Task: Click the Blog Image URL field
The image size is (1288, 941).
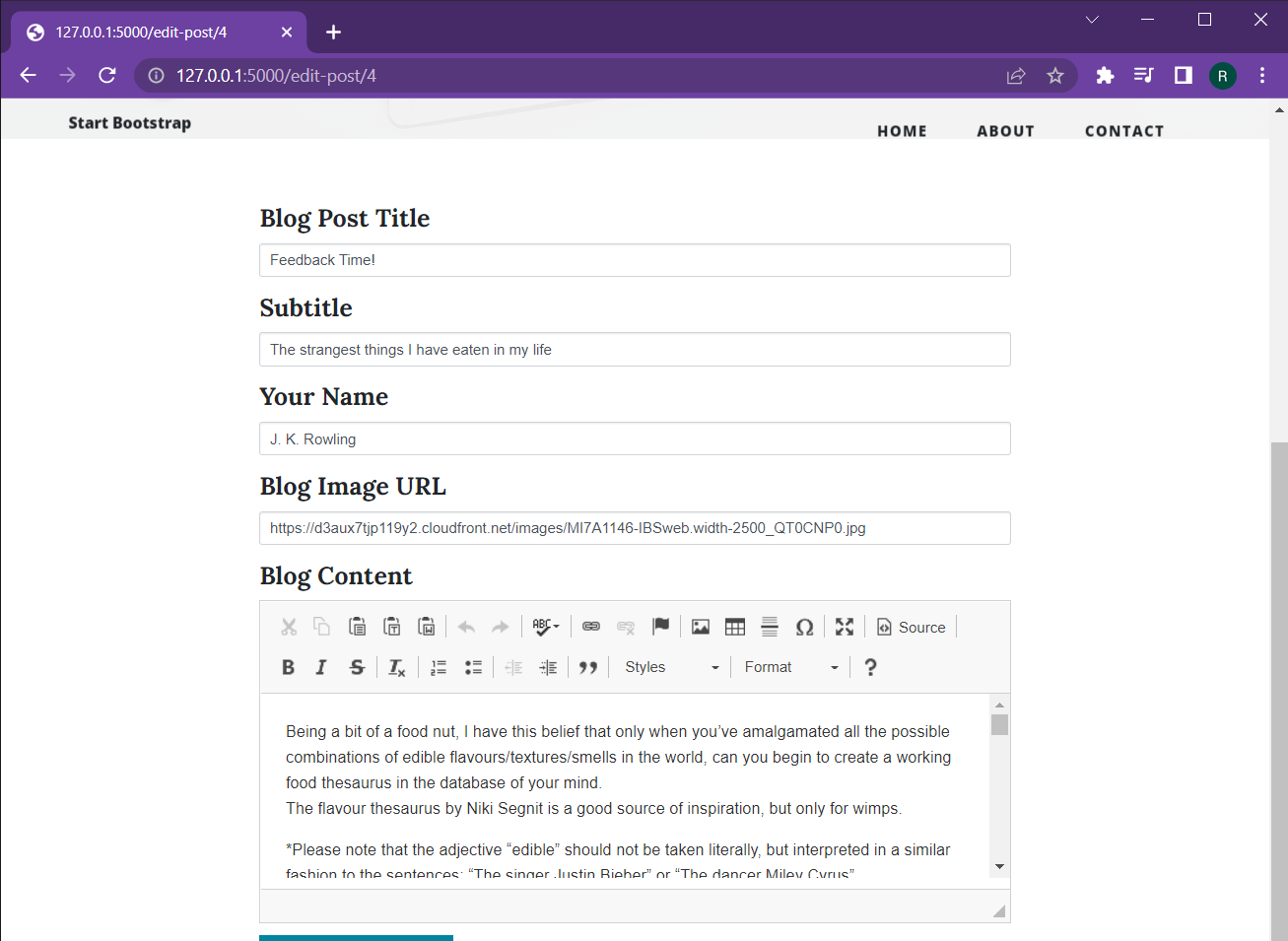Action: tap(635, 528)
